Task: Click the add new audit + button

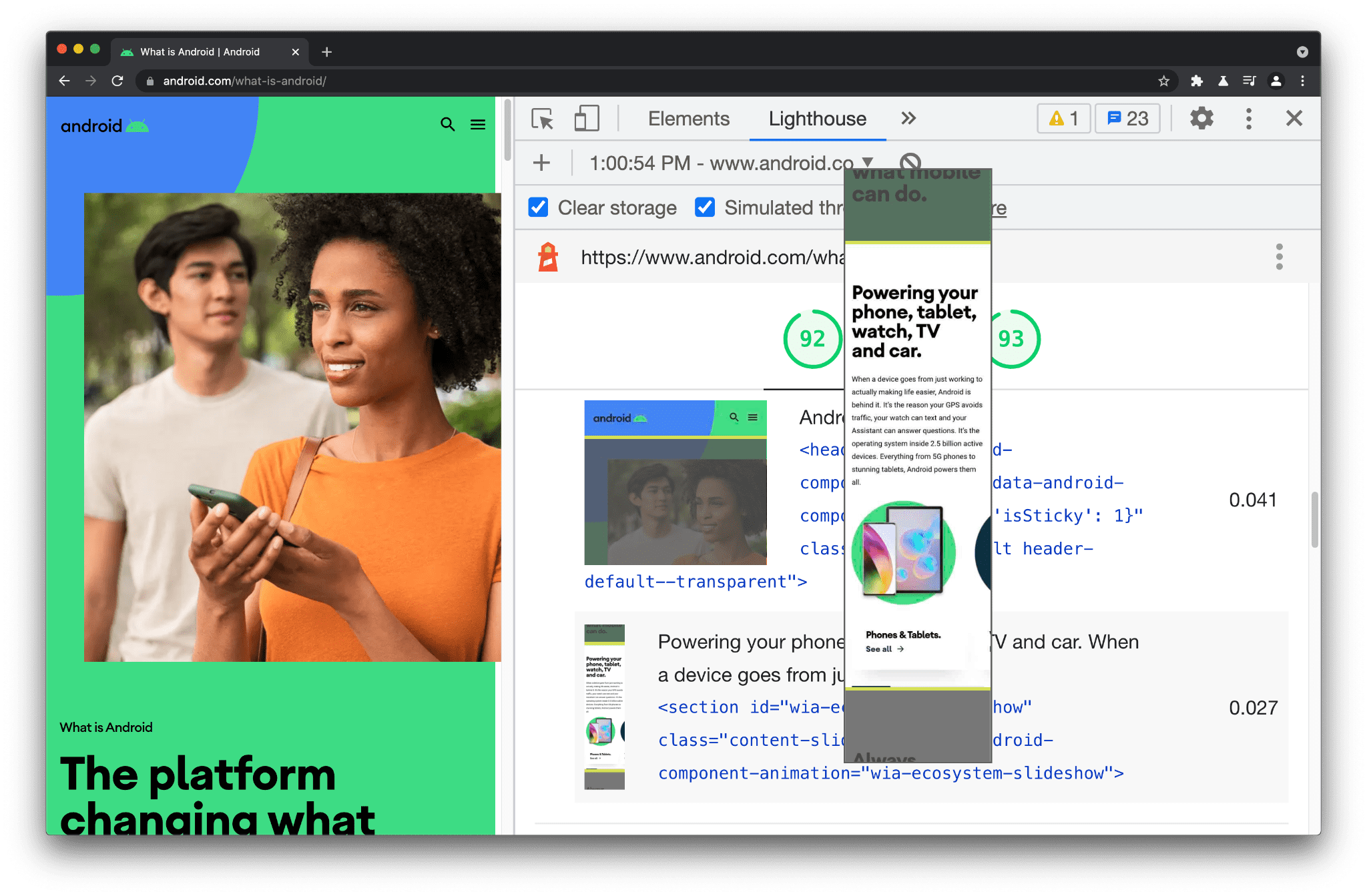Action: tap(542, 163)
